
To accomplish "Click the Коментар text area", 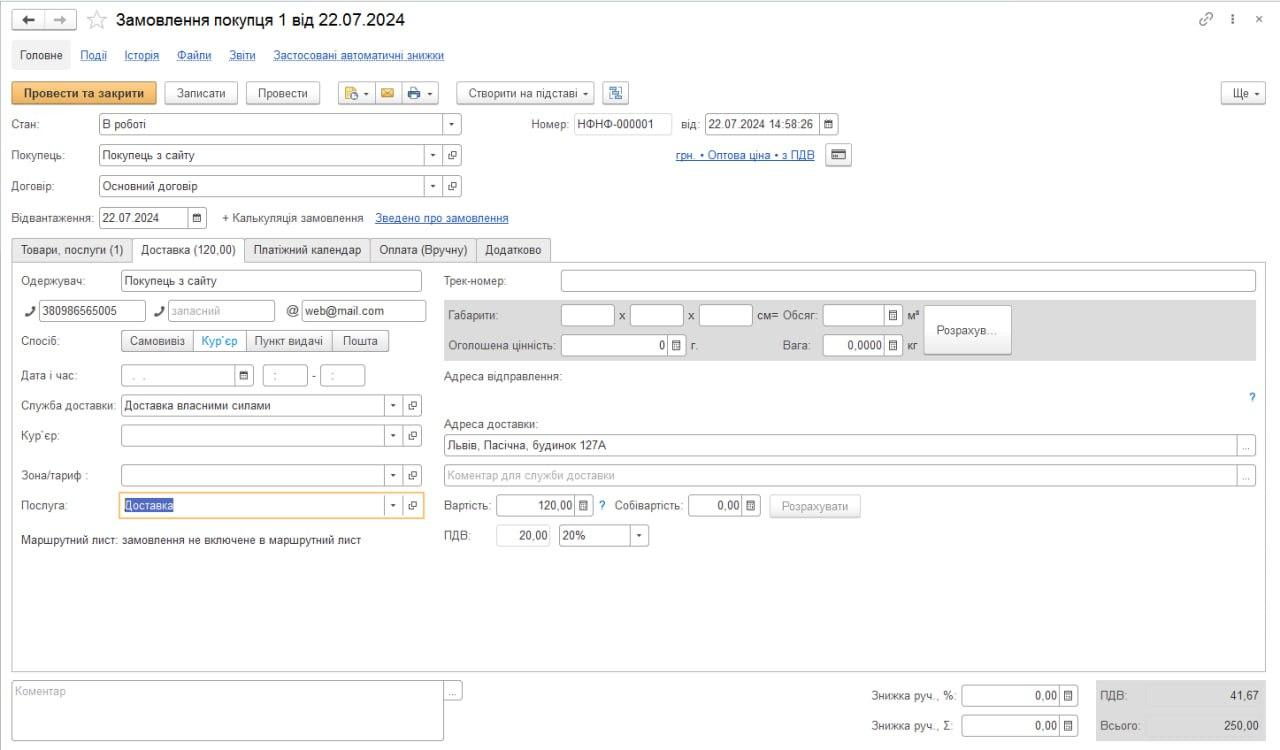I will (228, 710).
